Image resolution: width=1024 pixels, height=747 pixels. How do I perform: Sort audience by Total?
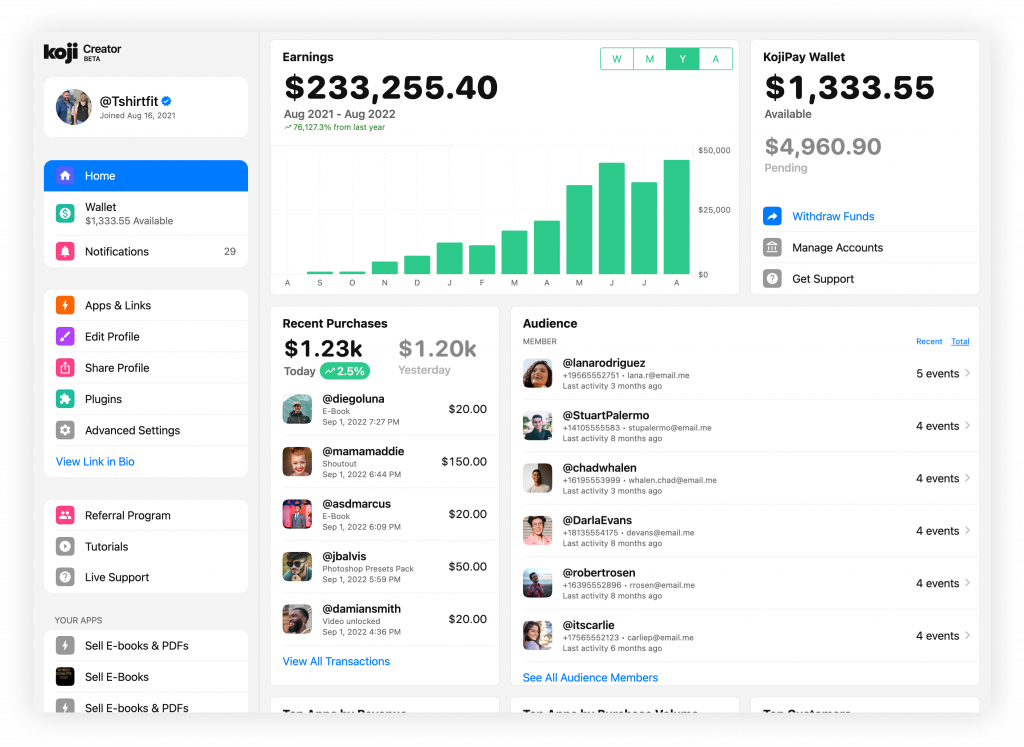click(960, 342)
